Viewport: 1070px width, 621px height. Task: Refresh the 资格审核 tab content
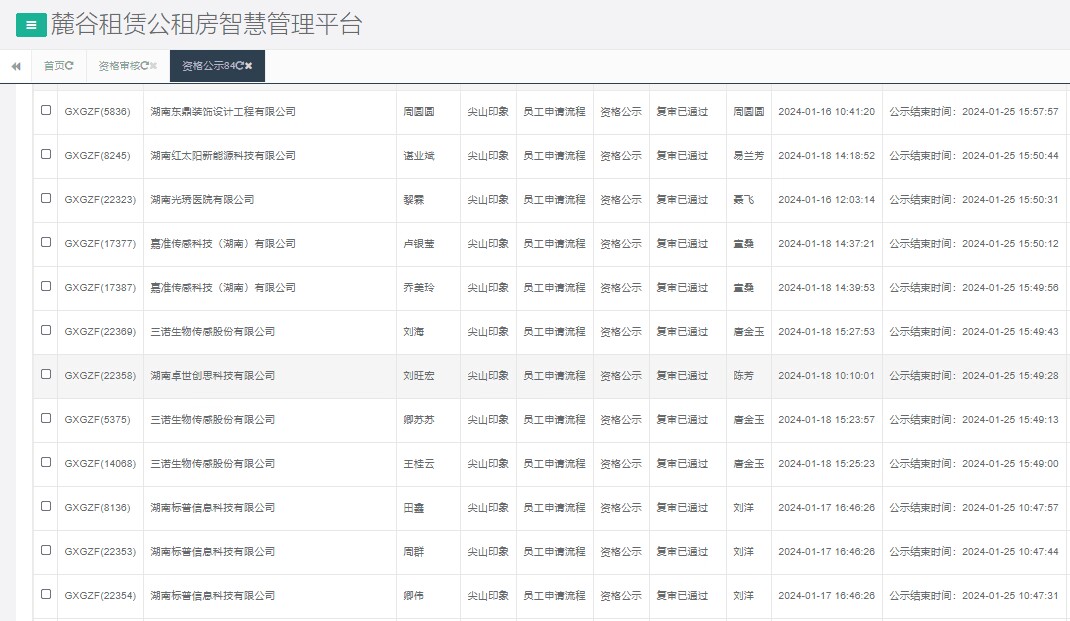click(144, 66)
